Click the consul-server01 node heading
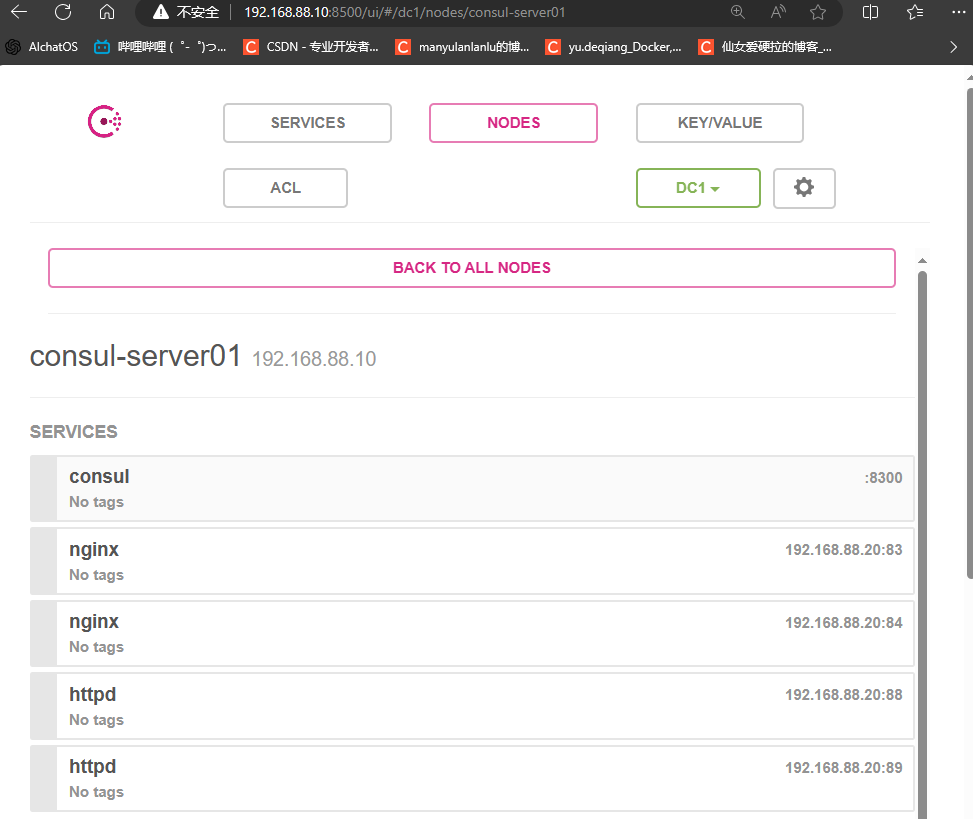 point(135,356)
